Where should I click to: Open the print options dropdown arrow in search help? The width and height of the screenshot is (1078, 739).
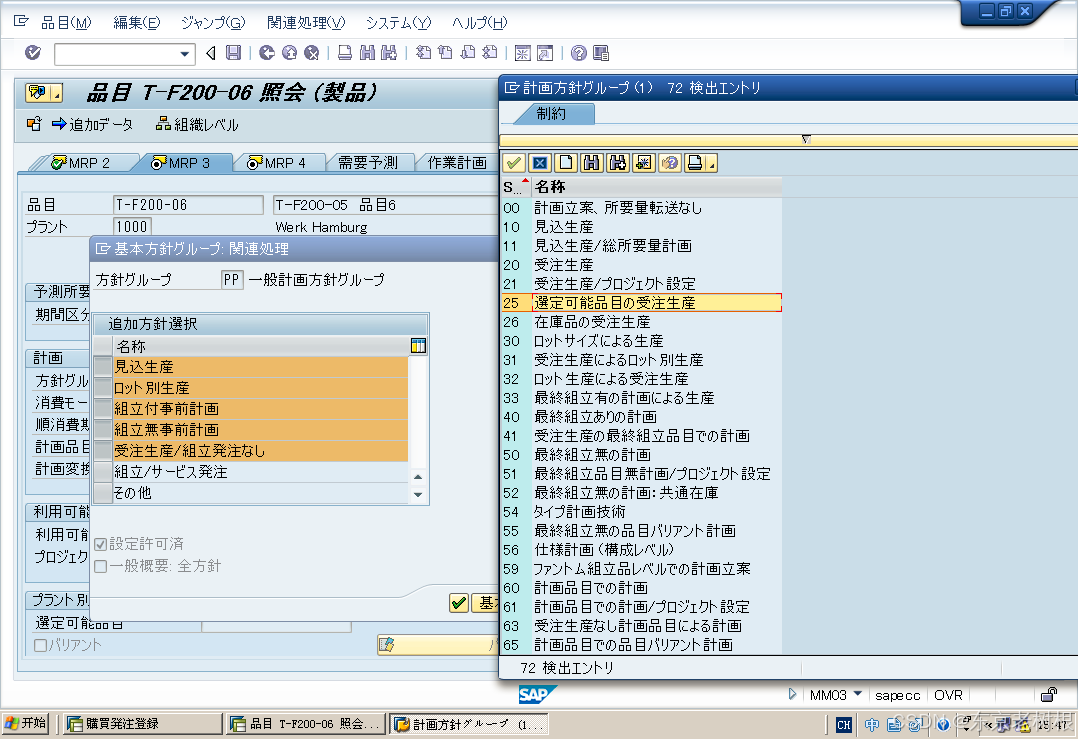(x=712, y=163)
